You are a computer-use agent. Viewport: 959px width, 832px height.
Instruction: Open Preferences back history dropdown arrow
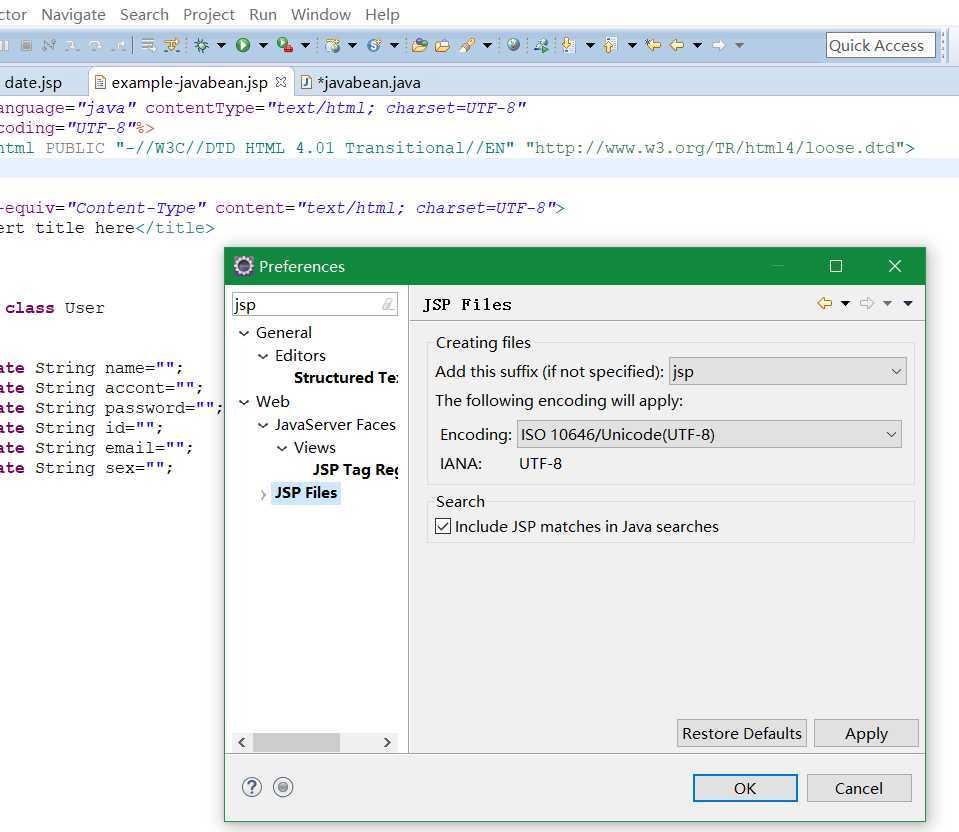pyautogui.click(x=845, y=303)
